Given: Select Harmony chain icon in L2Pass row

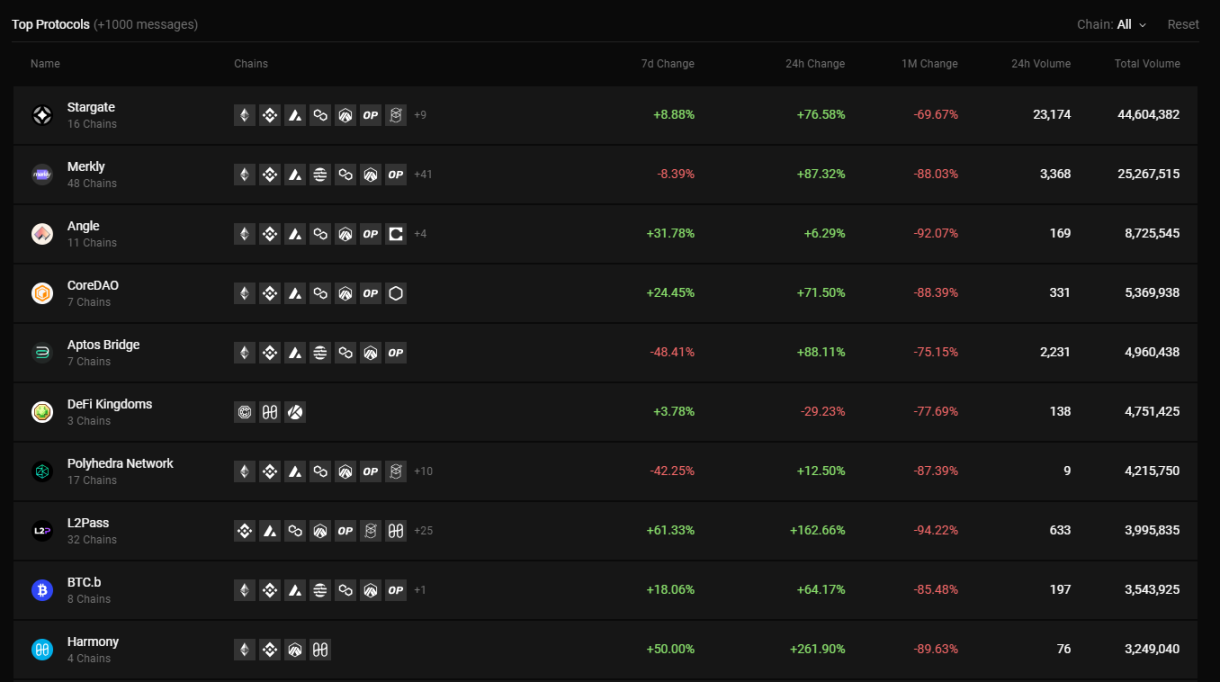Looking at the screenshot, I should (396, 531).
